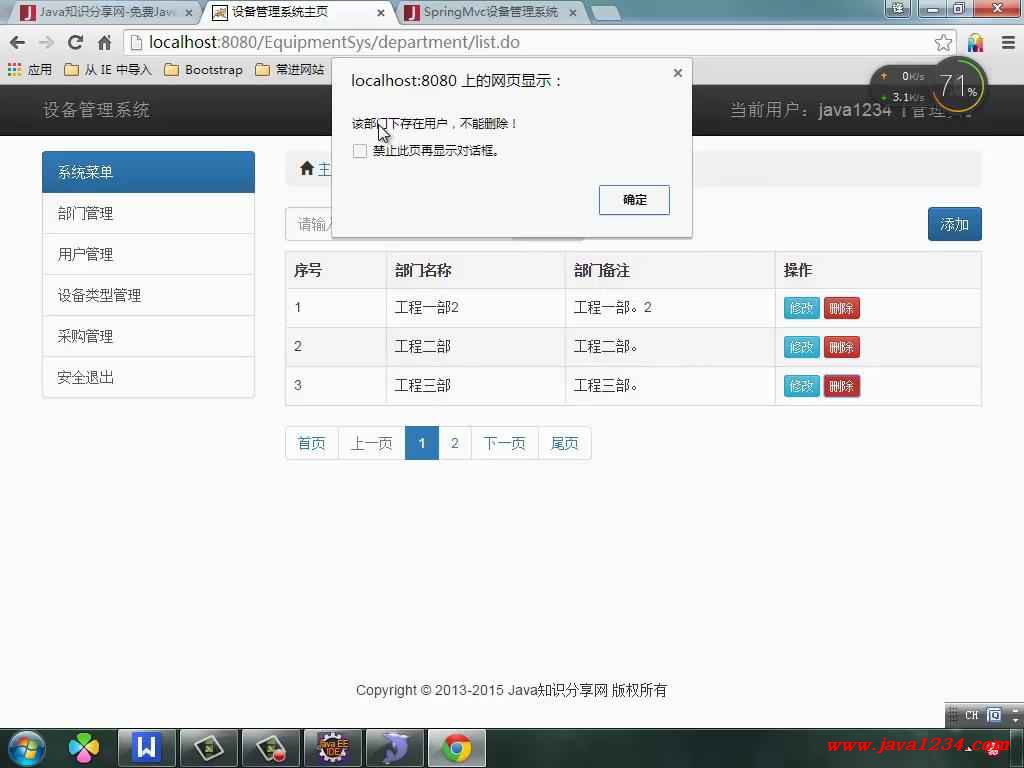Image resolution: width=1024 pixels, height=768 pixels.
Task: Click the home icon in the breadcrumb
Action: coord(306,169)
